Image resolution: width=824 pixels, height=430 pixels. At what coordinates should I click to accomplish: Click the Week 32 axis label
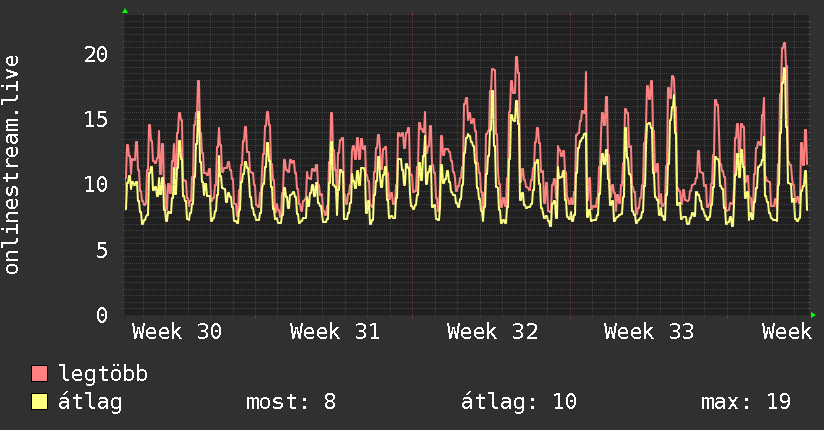pos(492,332)
